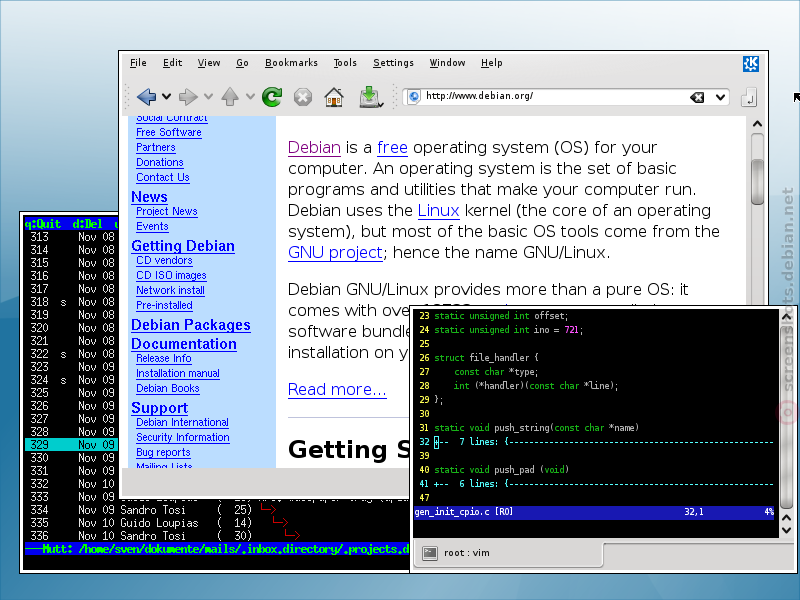Click the Go button beside the URL bar

tap(749, 96)
